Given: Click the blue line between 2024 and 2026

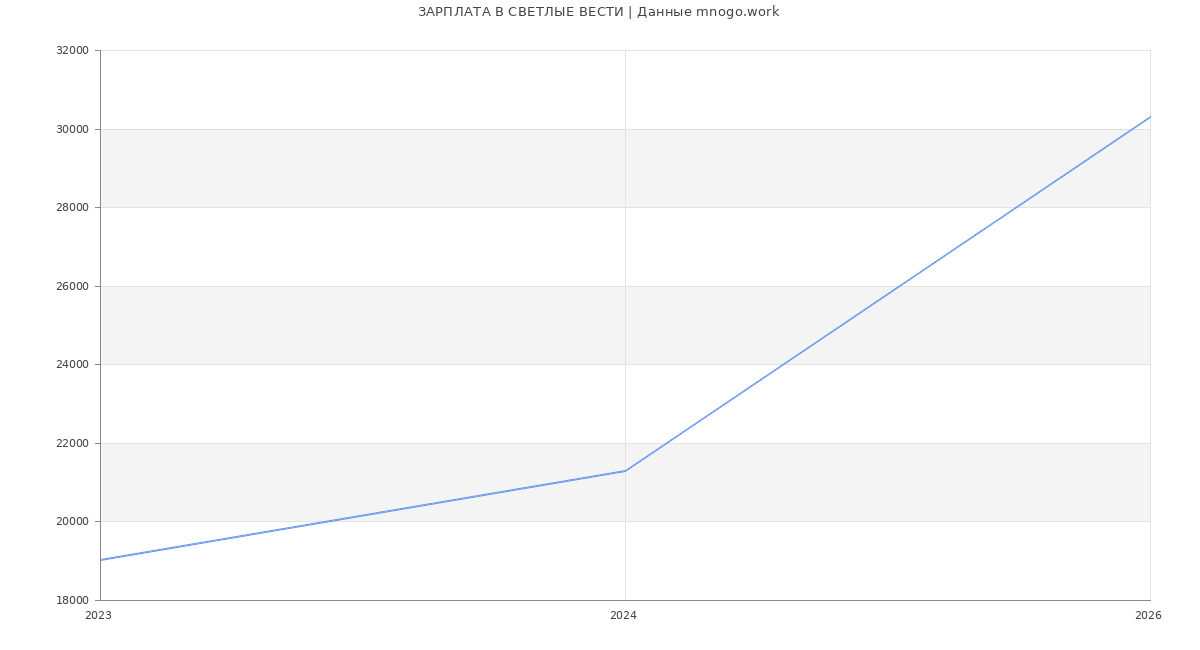Looking at the screenshot, I should [887, 294].
